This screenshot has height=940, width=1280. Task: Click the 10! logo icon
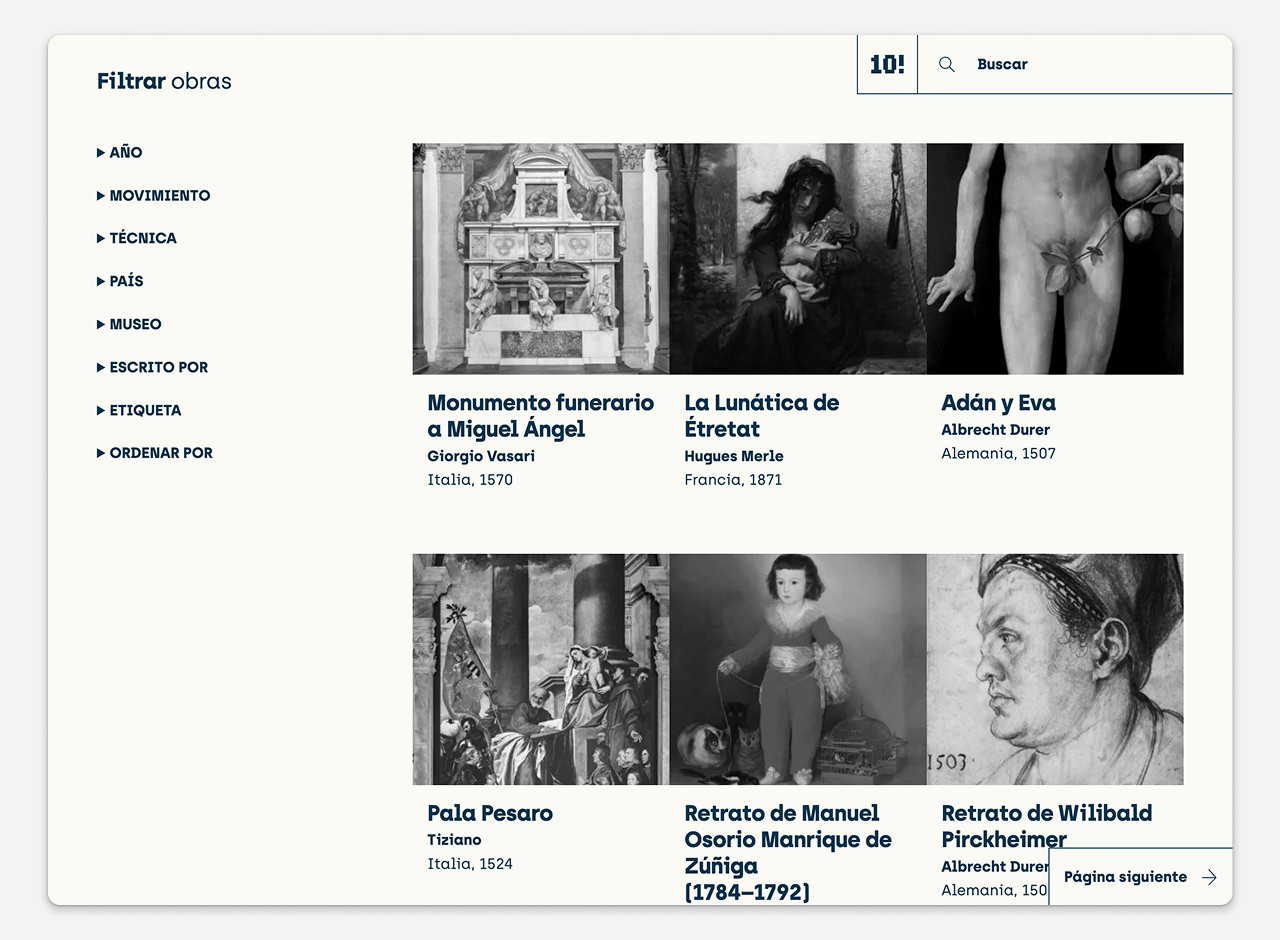pos(887,65)
